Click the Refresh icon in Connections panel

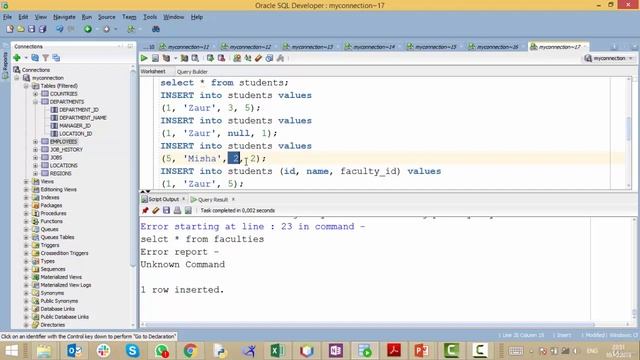35,58
